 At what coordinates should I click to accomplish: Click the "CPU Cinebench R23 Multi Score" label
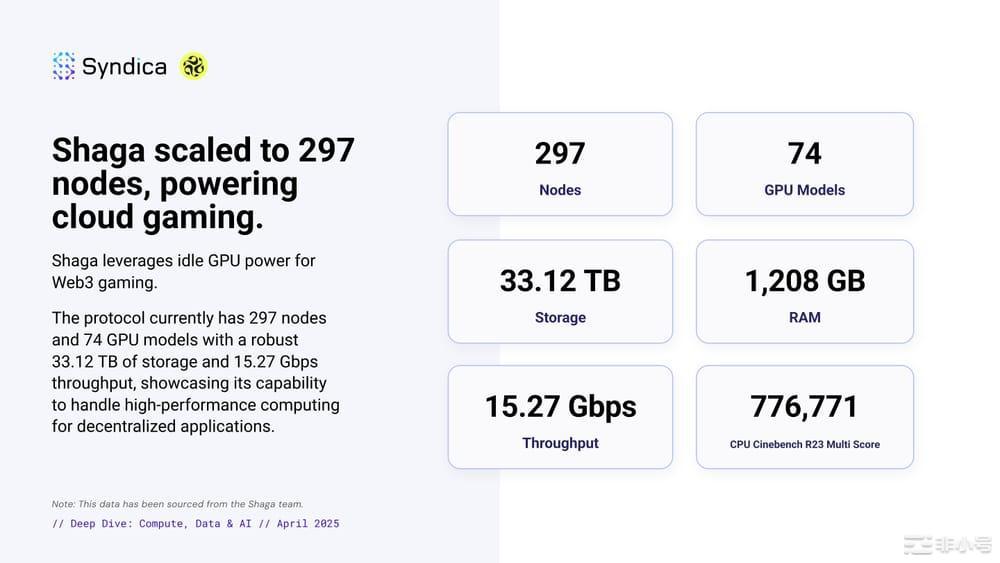coord(804,444)
